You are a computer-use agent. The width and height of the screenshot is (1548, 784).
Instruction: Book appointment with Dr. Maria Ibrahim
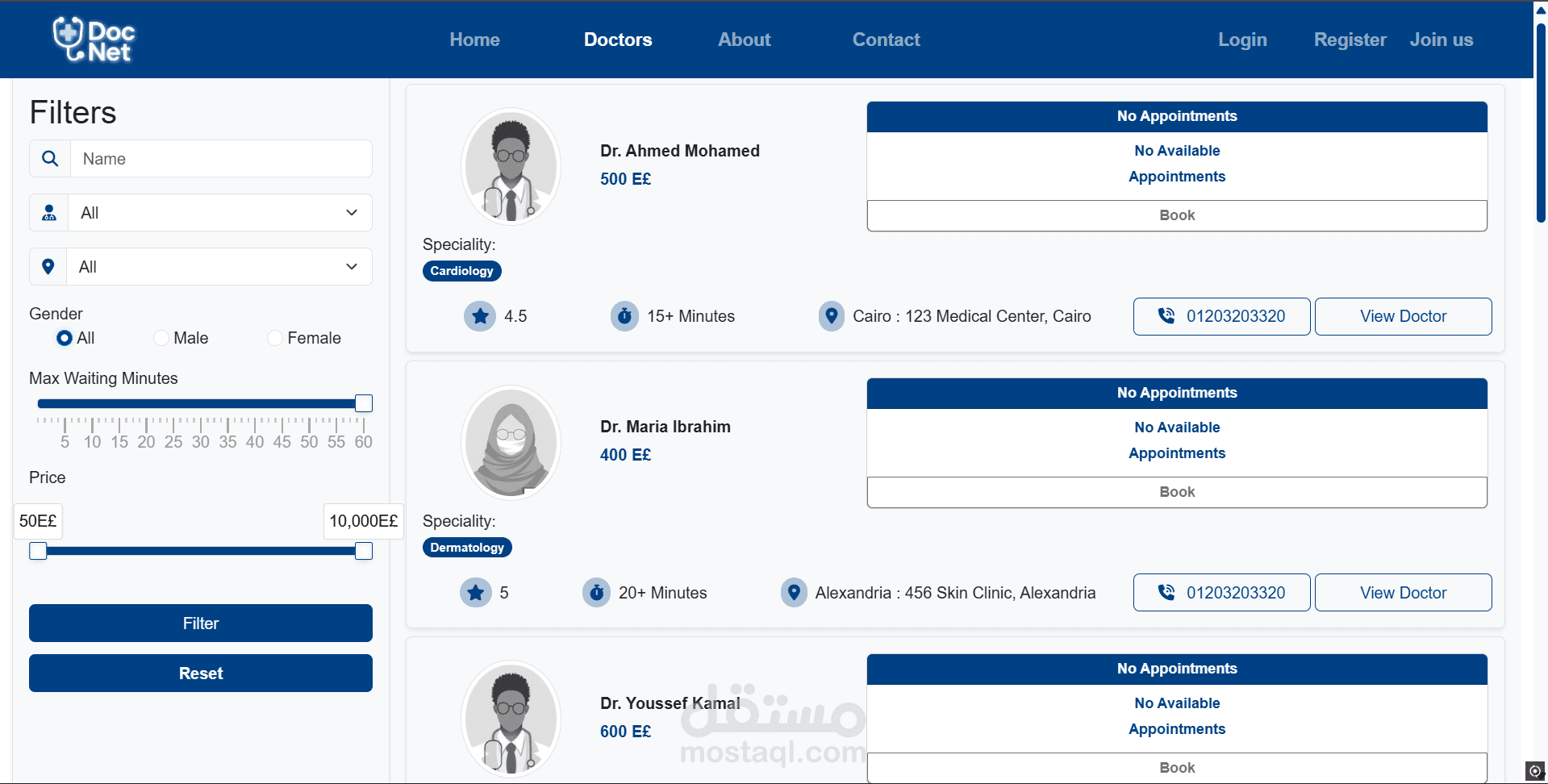1177,492
